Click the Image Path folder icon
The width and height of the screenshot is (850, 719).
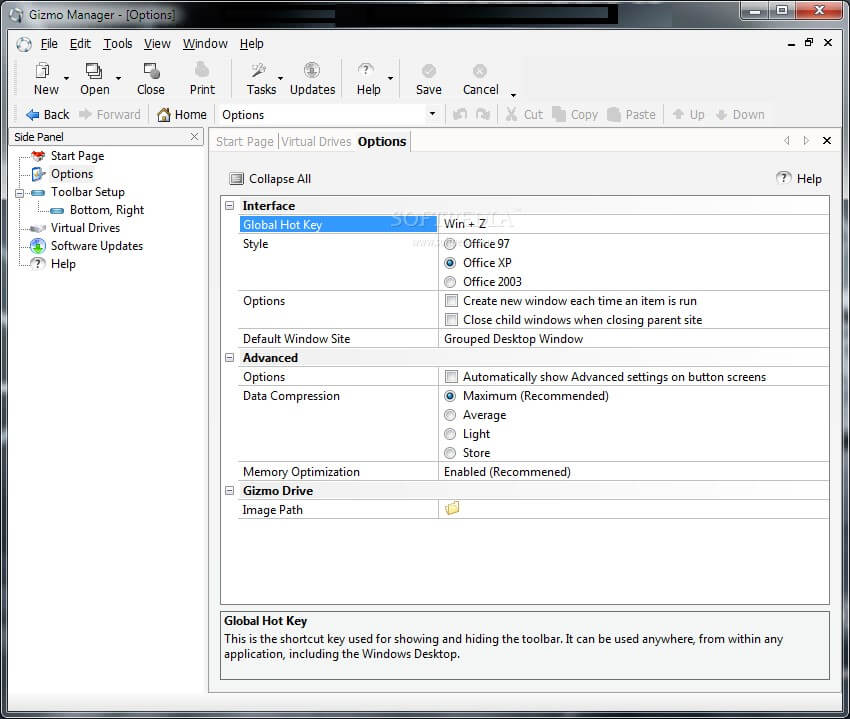[x=452, y=509]
